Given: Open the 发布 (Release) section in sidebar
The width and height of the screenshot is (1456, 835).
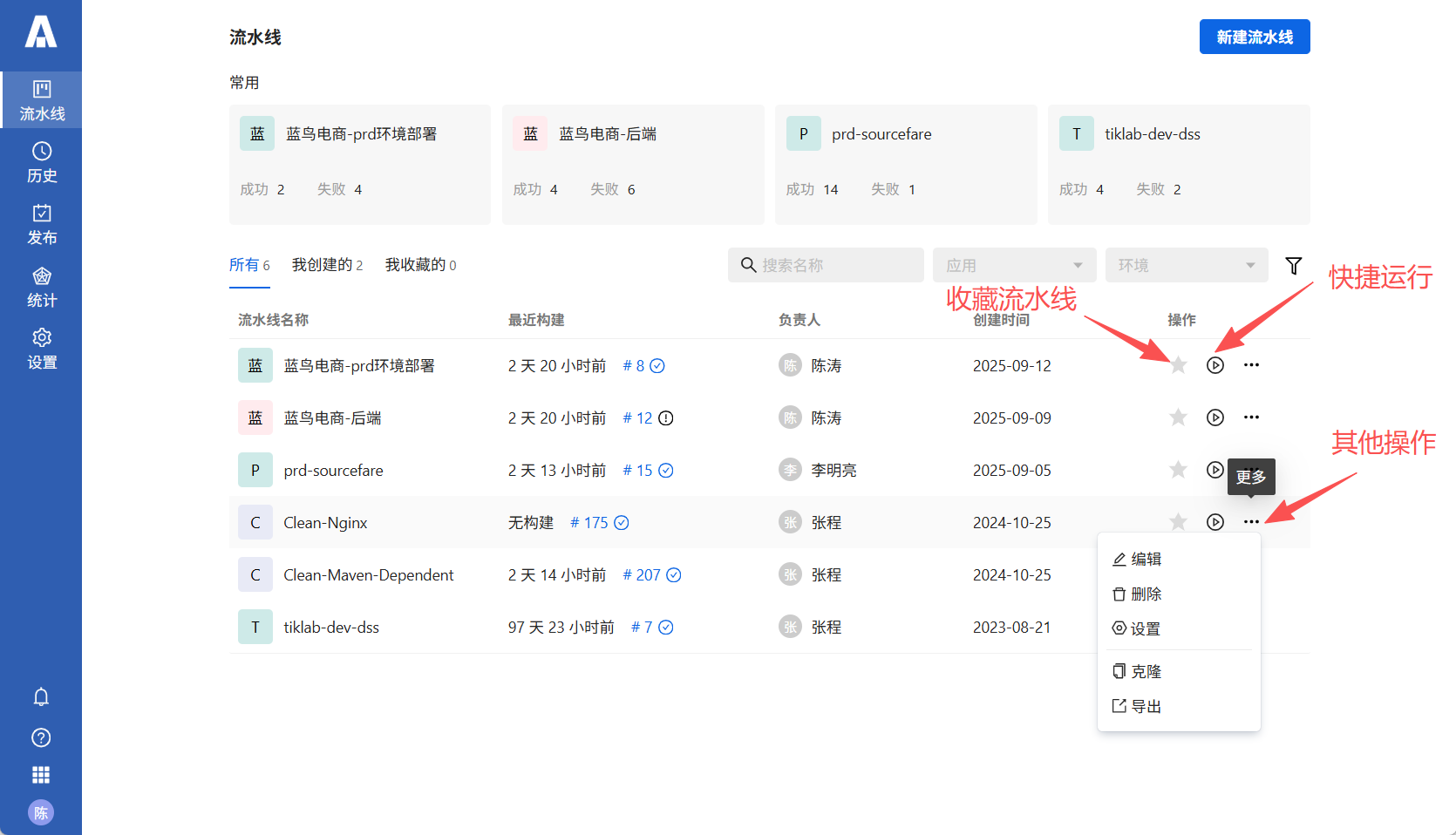Looking at the screenshot, I should tap(41, 224).
